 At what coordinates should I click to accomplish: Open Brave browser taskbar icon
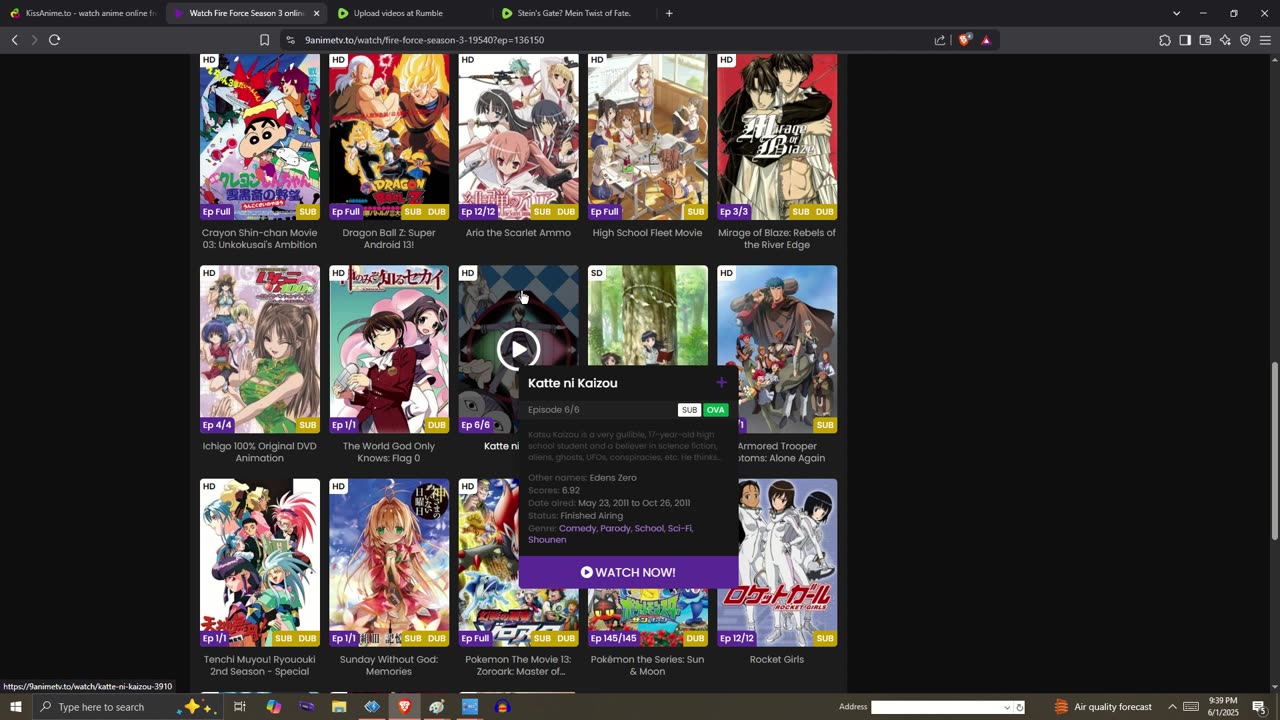click(404, 707)
